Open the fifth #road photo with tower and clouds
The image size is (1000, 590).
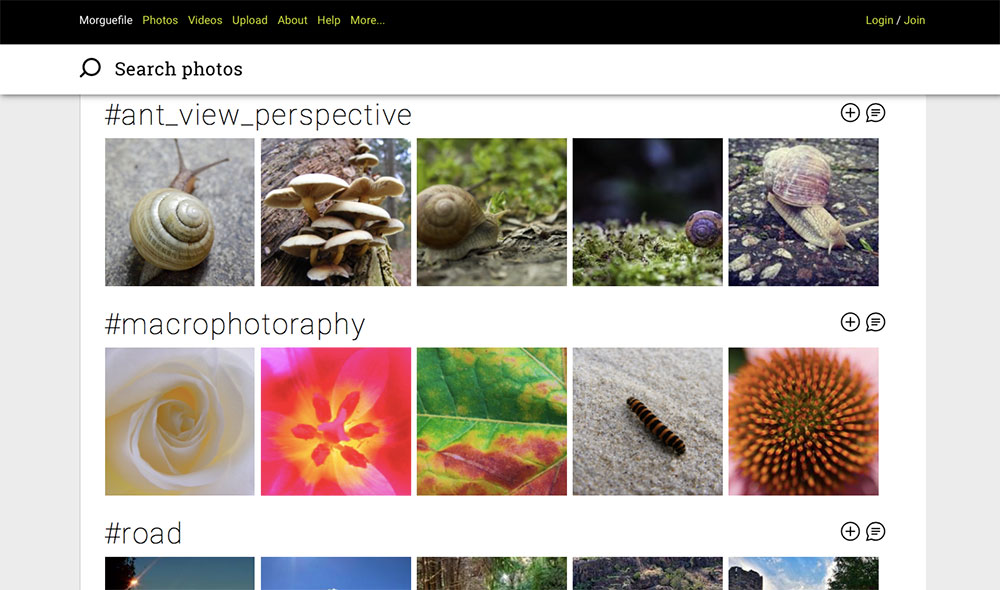pyautogui.click(x=804, y=573)
